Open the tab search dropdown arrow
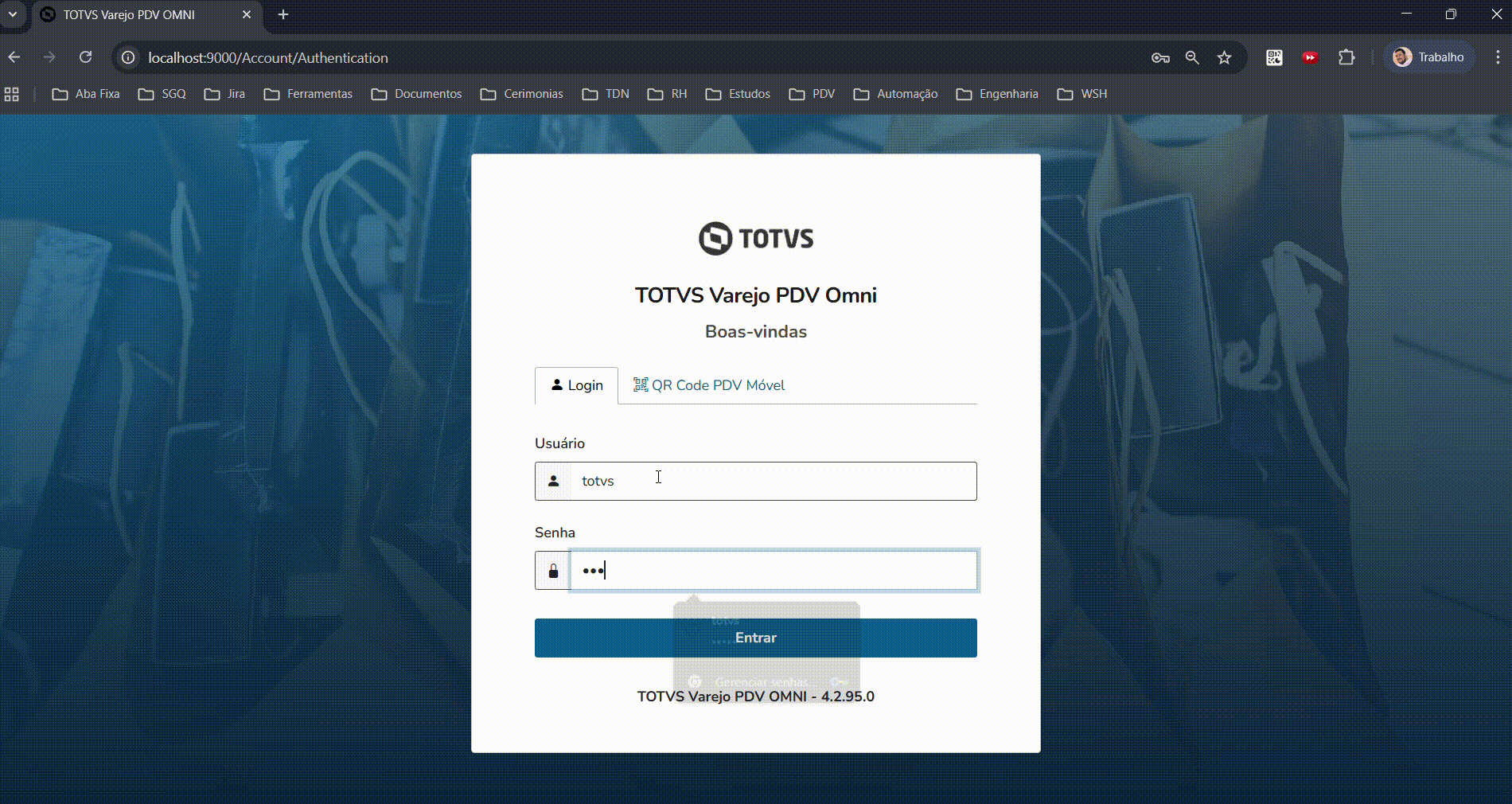Viewport: 1512px width, 804px height. point(13,14)
